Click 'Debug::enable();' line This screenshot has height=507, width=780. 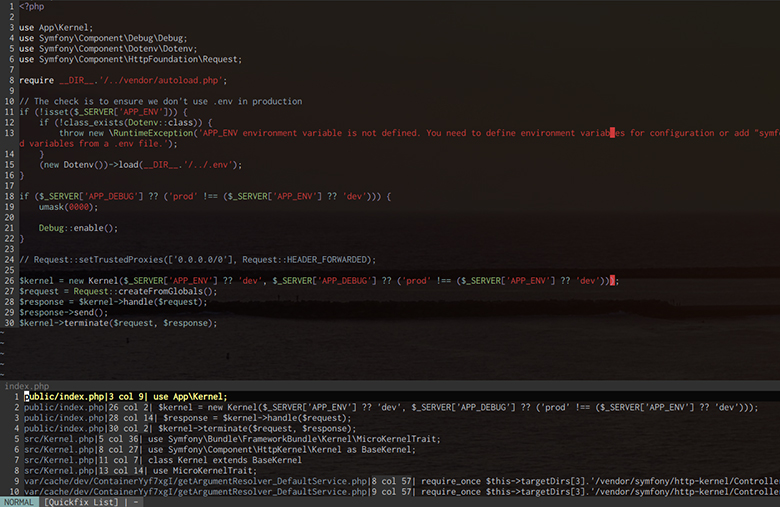79,228
